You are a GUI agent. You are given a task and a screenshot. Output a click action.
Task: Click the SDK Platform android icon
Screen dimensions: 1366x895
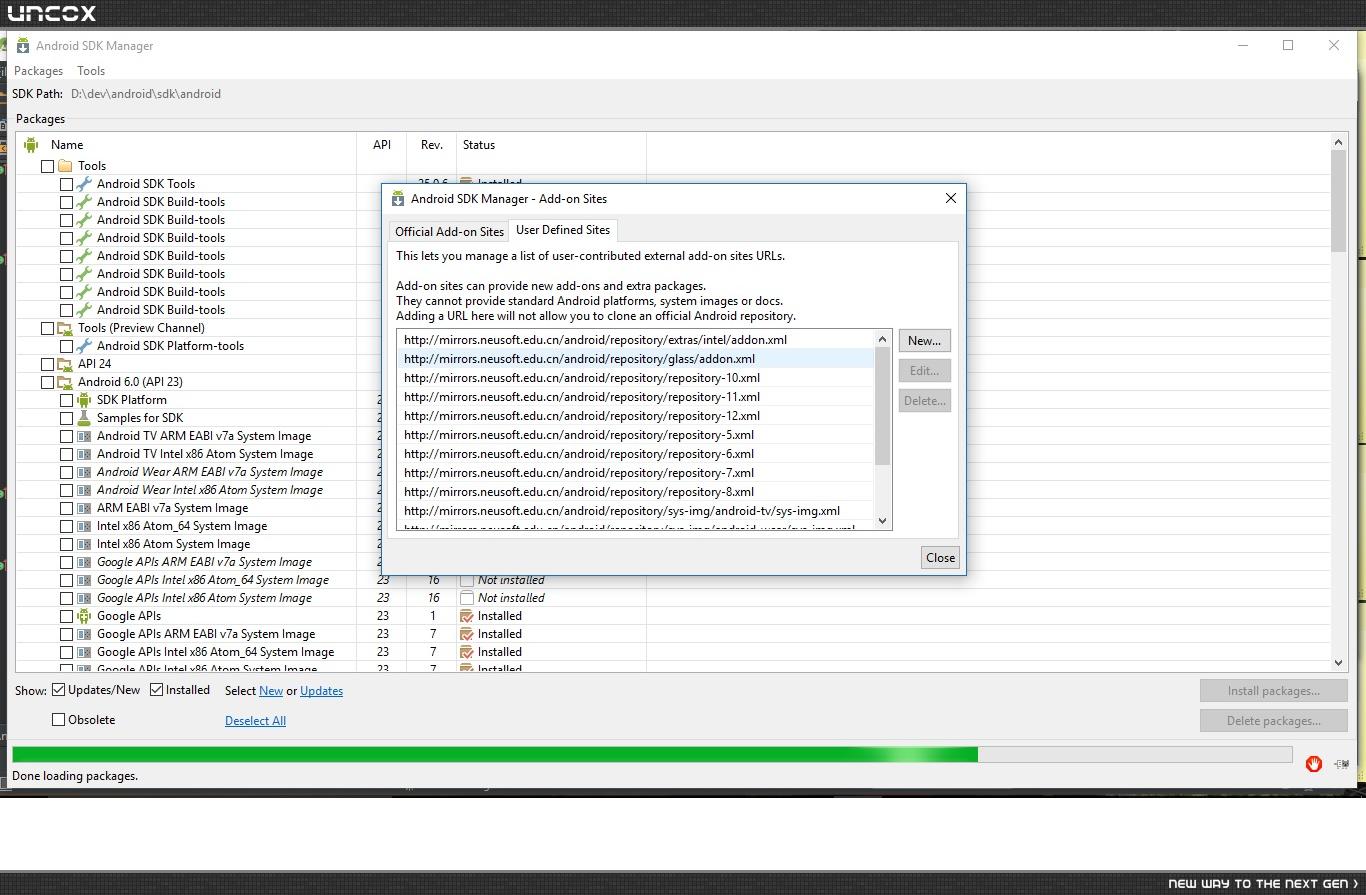point(84,400)
